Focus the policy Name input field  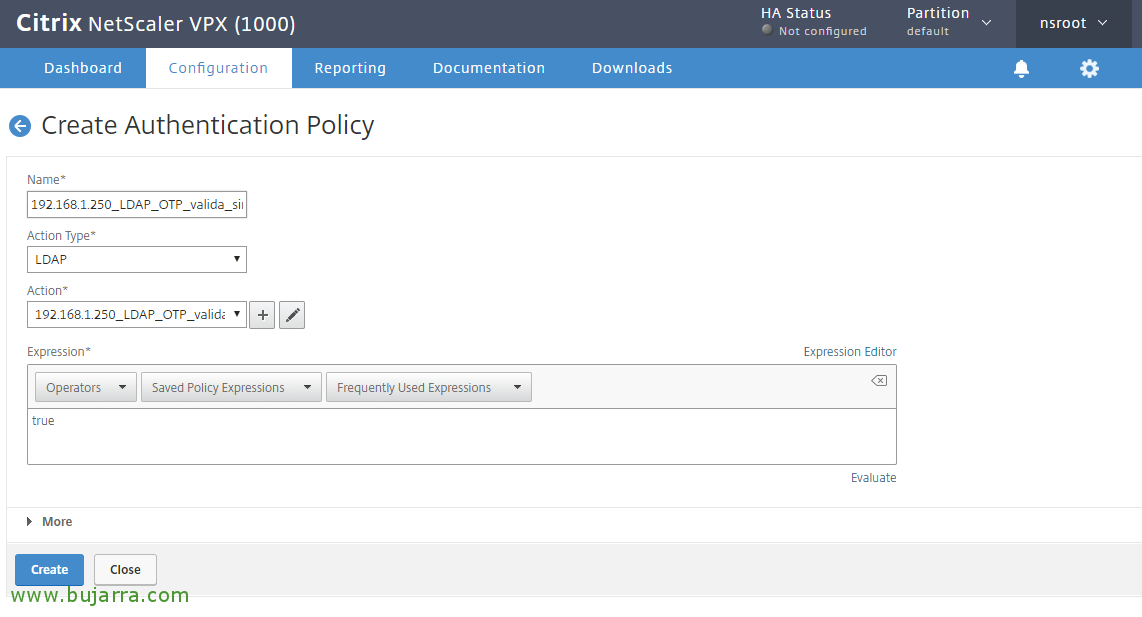pyautogui.click(x=137, y=205)
